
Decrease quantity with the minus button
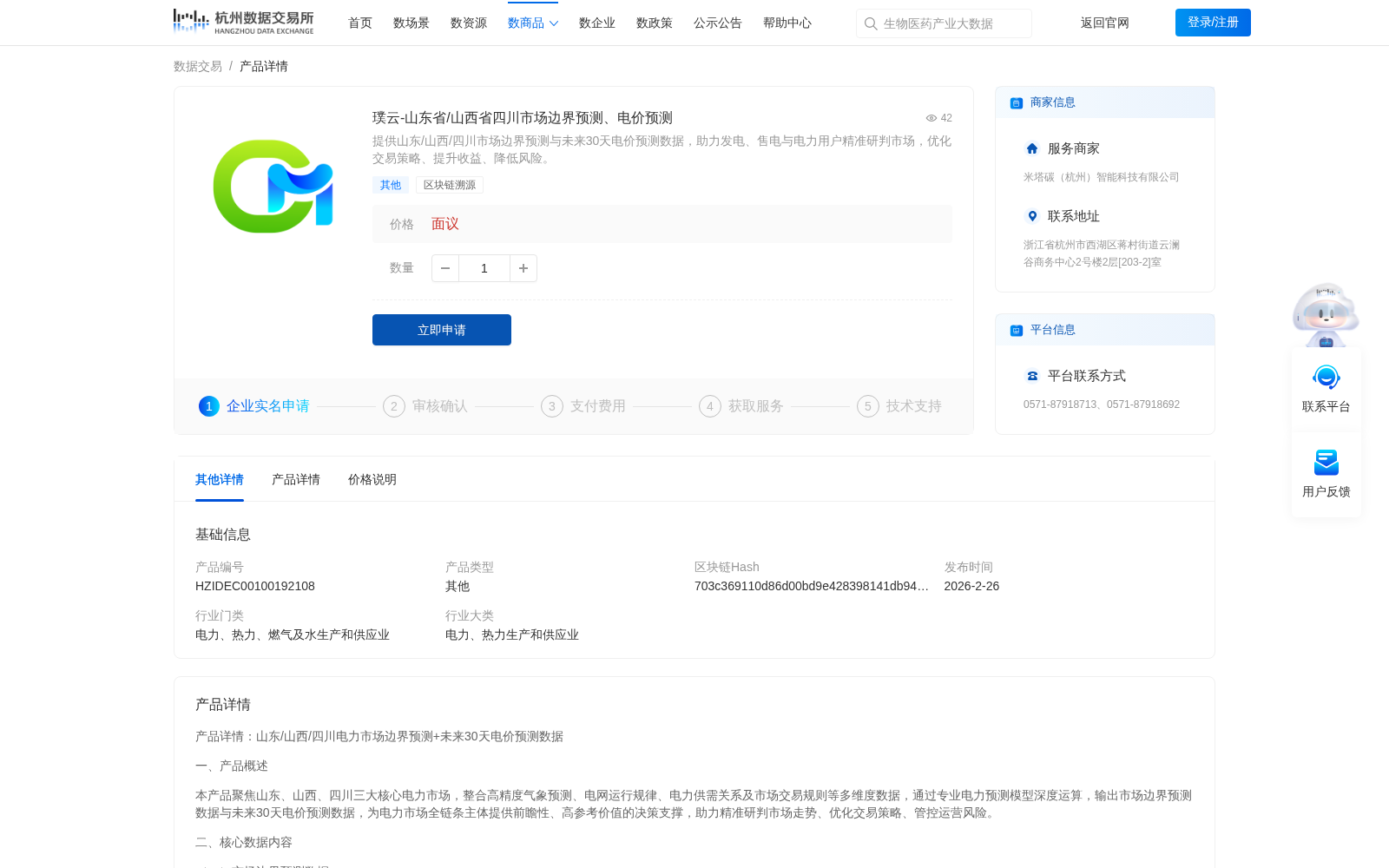445,268
